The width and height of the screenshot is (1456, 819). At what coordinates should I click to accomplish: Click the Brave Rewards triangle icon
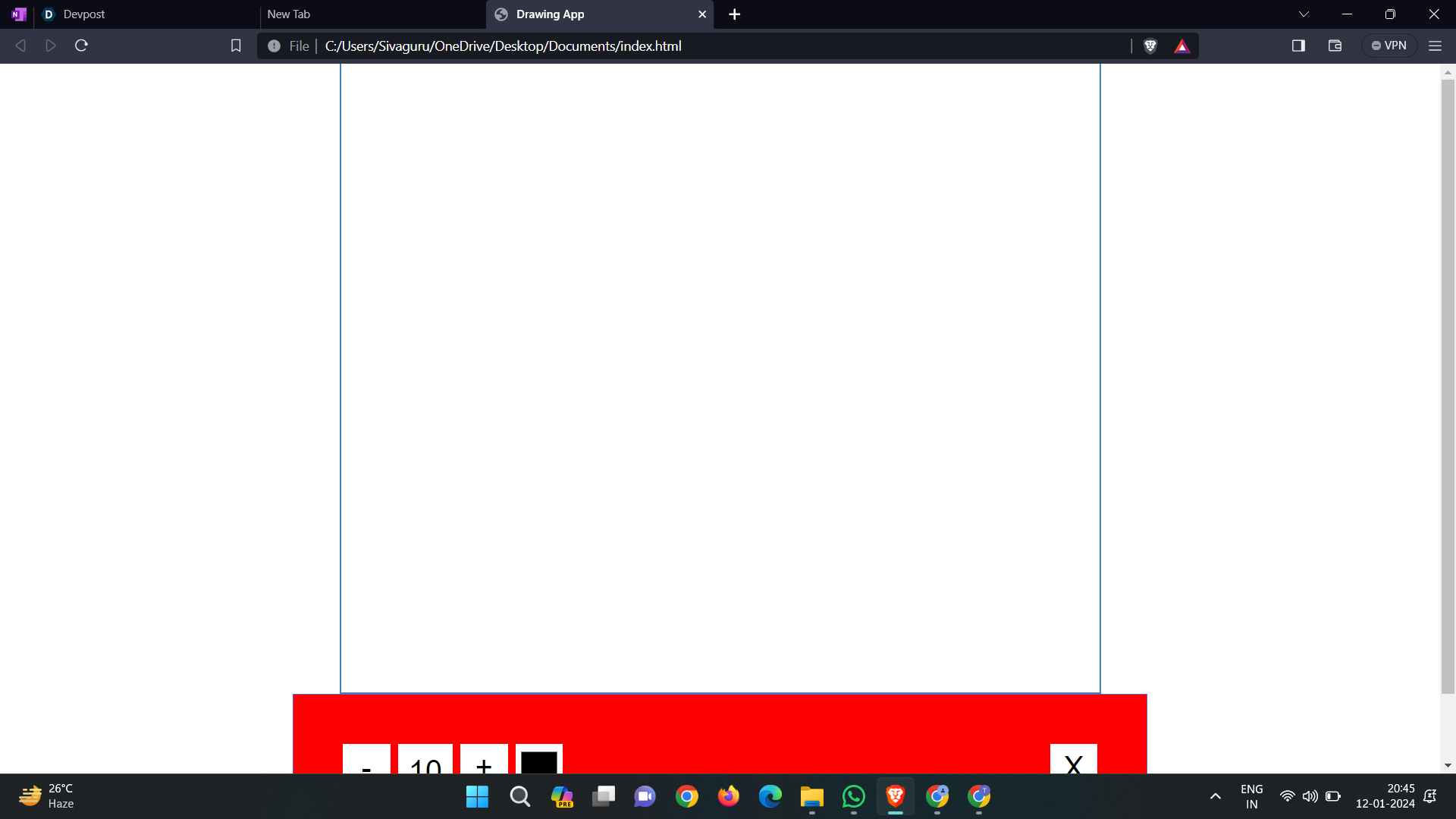click(1181, 46)
